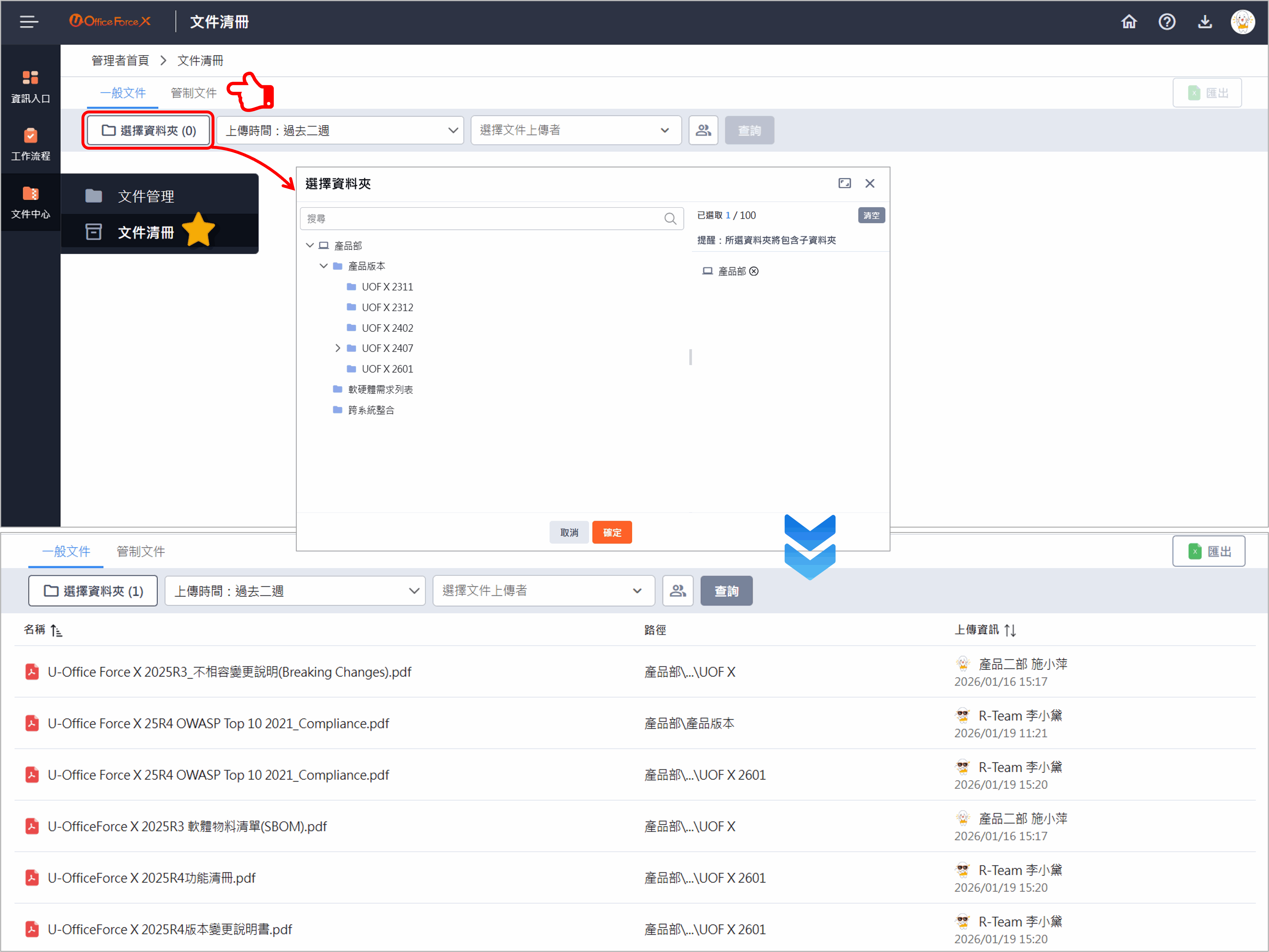The height and width of the screenshot is (952, 1269).
Task: Click the download icon in the top bar
Action: coord(1205,22)
